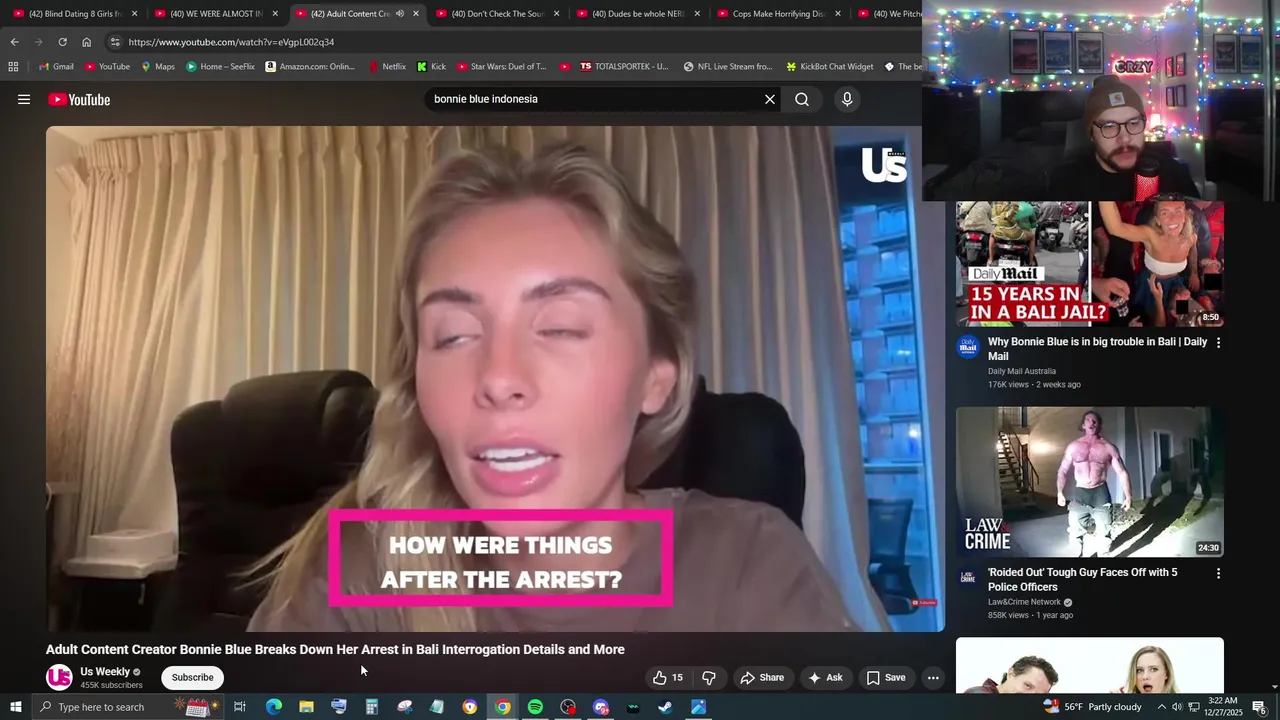Open the Netflix bookmark
The height and width of the screenshot is (720, 1280).
386,67
